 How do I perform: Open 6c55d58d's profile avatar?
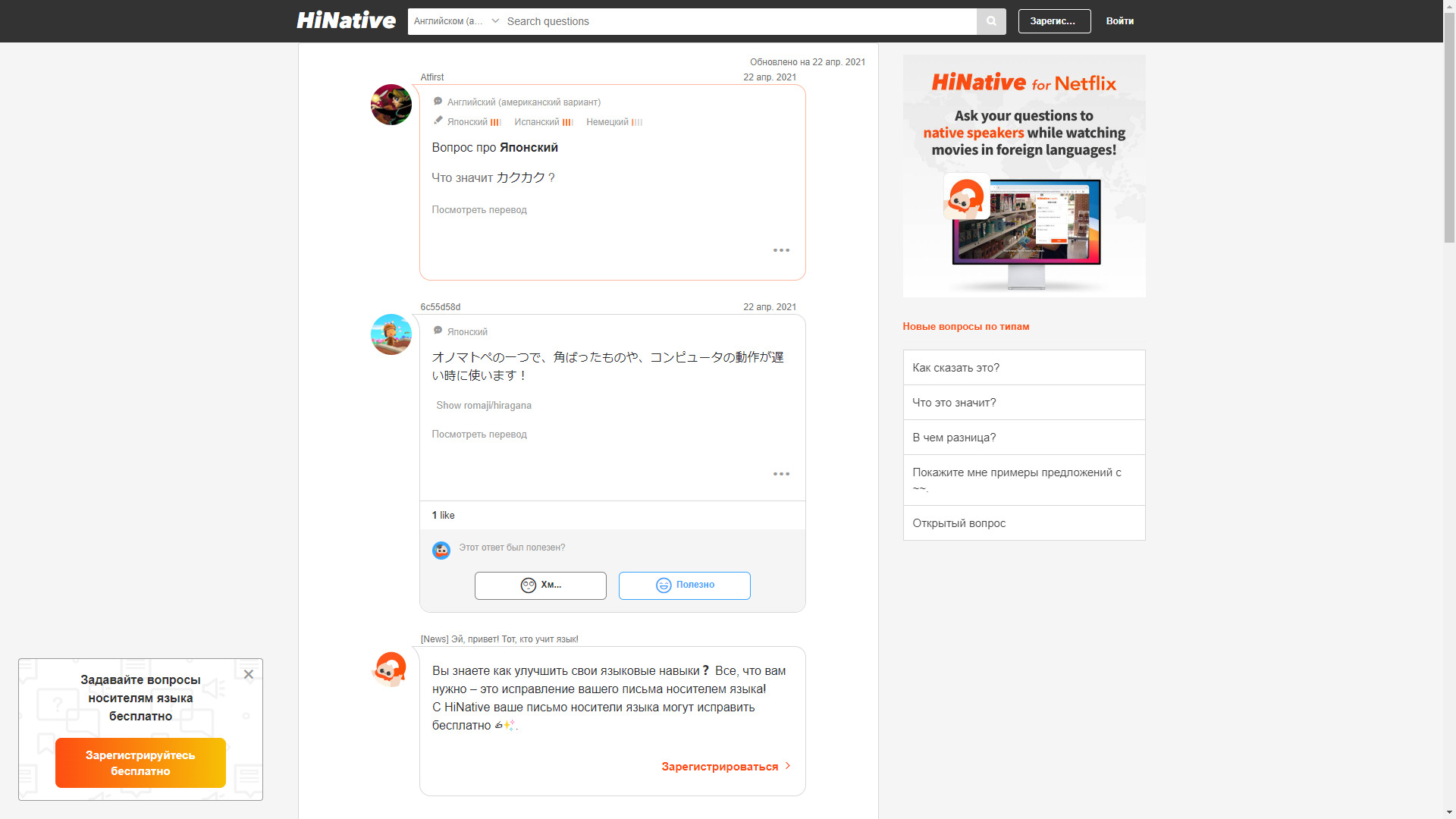pos(391,334)
